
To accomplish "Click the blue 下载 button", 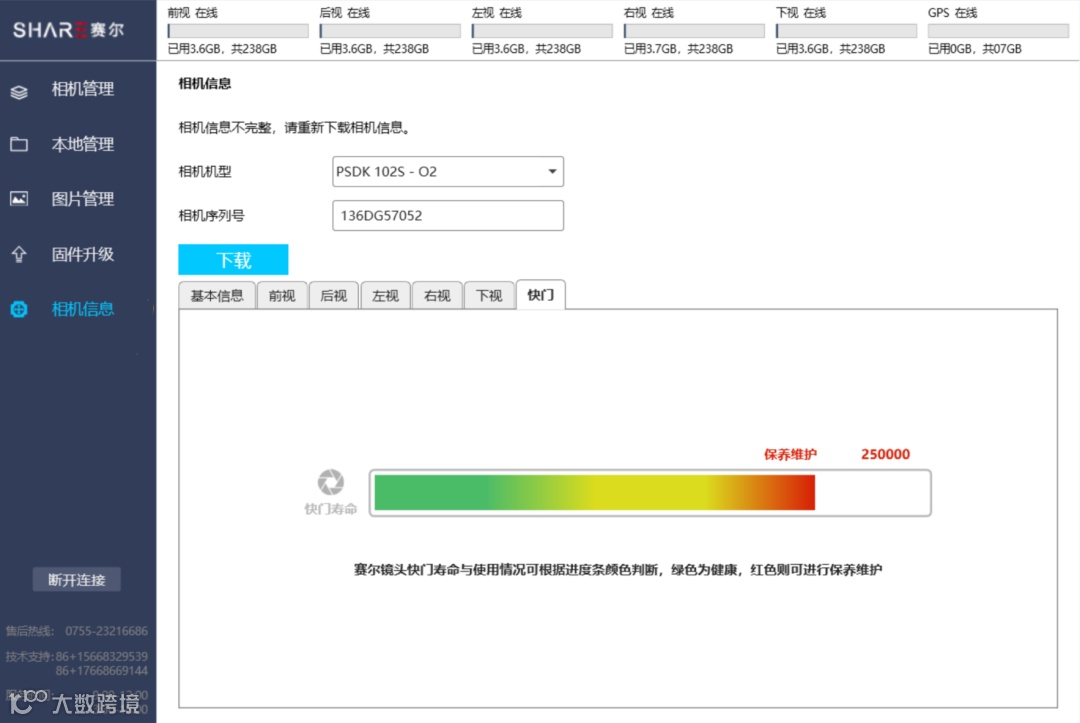I will pyautogui.click(x=233, y=260).
